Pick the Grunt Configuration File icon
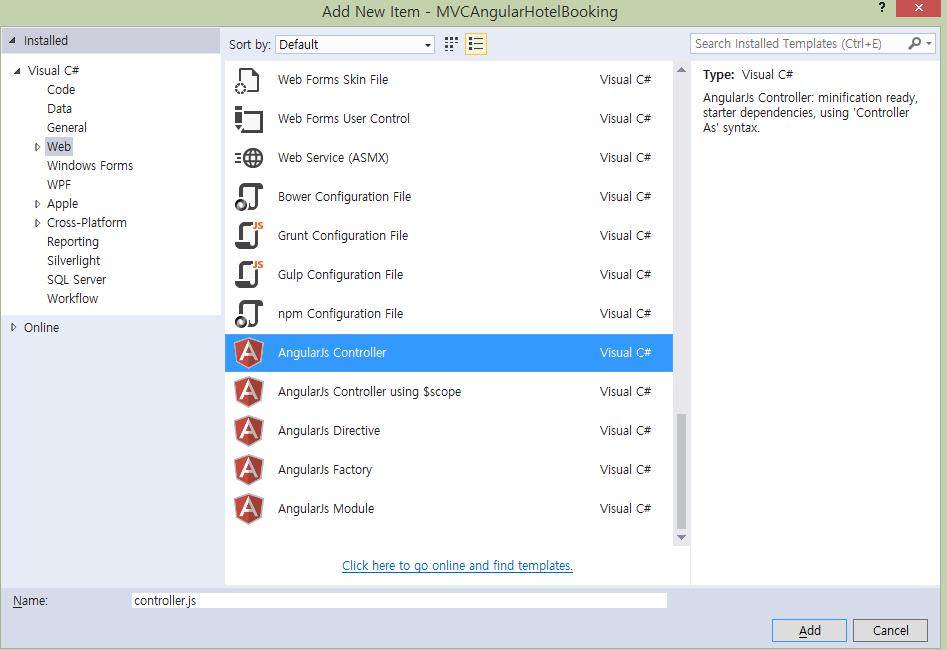Viewport: 947px width, 650px height. coord(248,236)
